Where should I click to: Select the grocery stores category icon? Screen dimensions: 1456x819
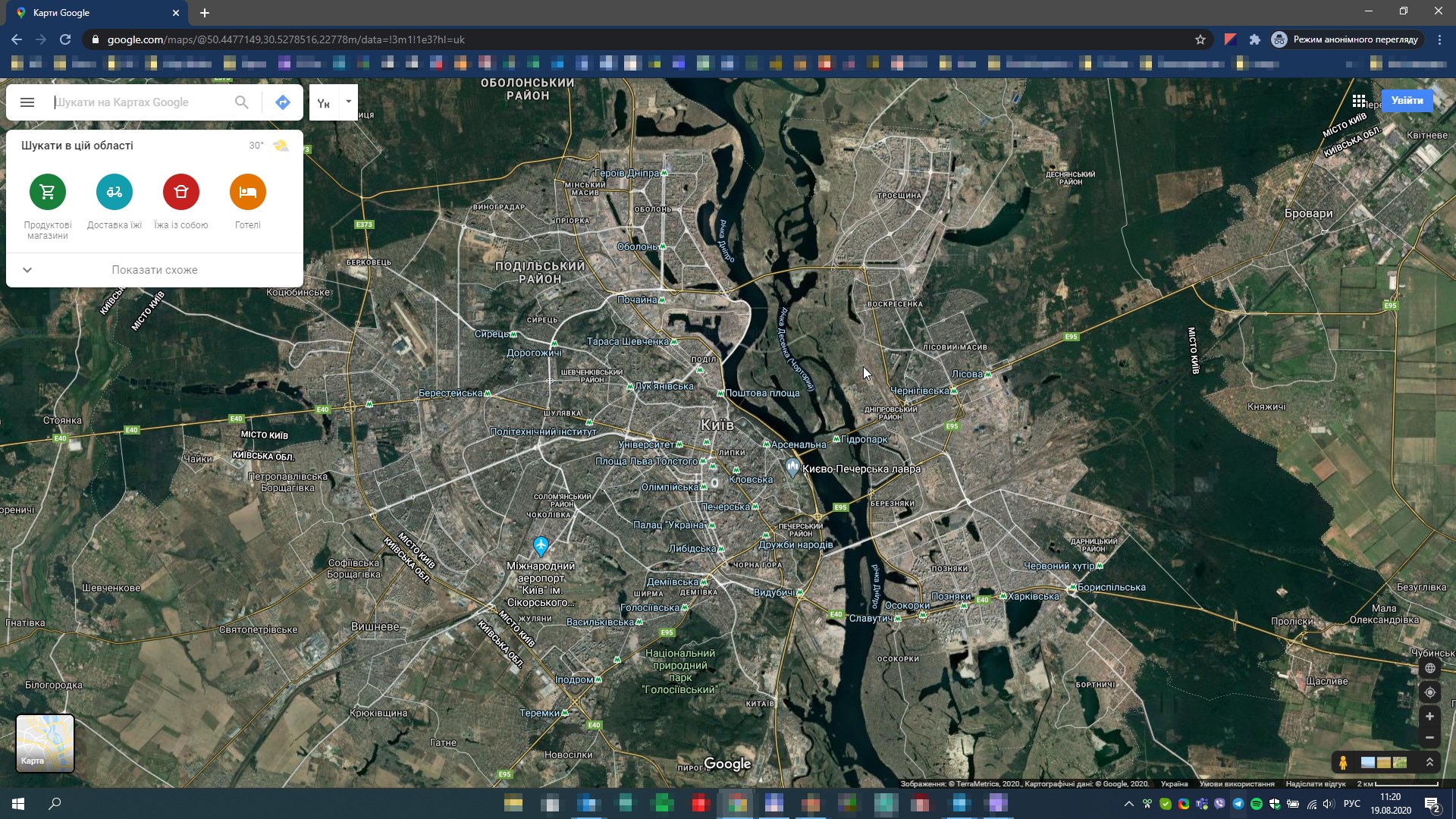[48, 192]
